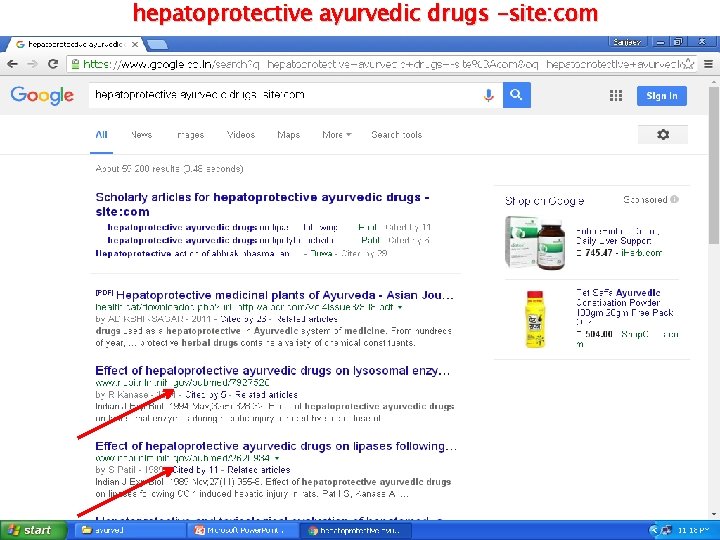Screen dimensions: 720x540
Task: Open Search tools options
Action: coord(396,135)
